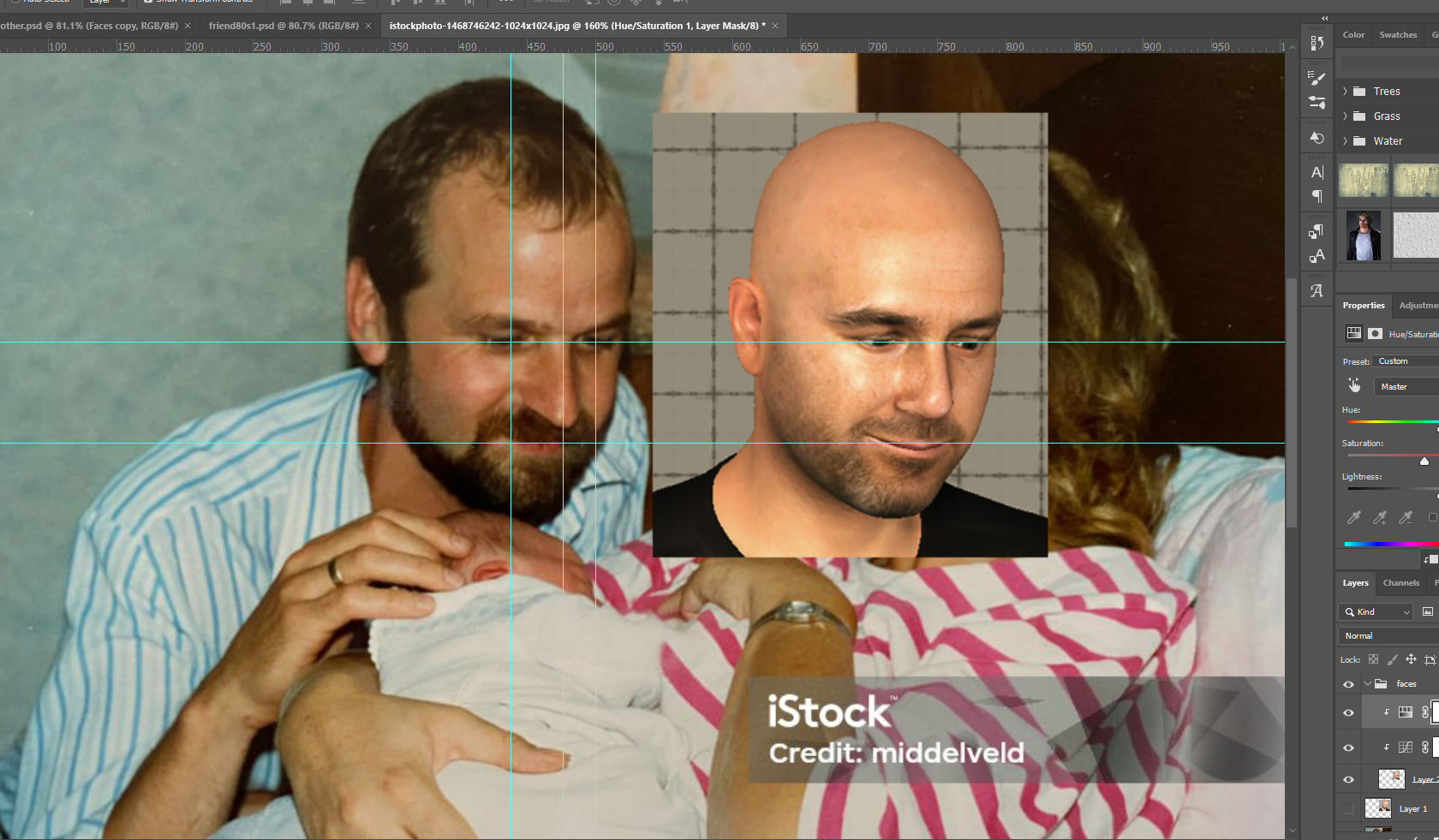Open the Kind layer filter dropdown
The width and height of the screenshot is (1439, 840).
[1375, 611]
